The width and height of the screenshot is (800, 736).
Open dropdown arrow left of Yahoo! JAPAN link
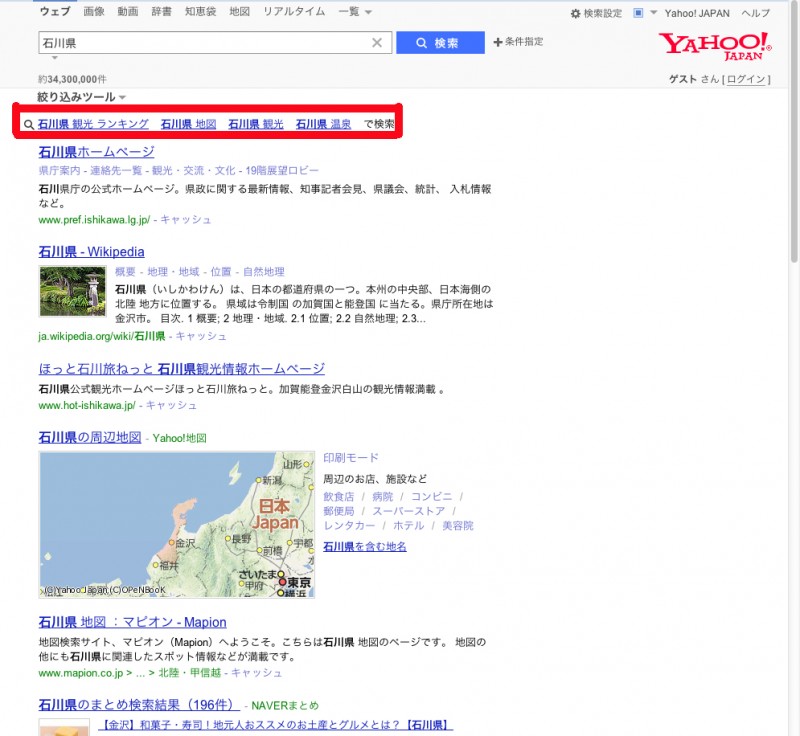pyautogui.click(x=653, y=13)
